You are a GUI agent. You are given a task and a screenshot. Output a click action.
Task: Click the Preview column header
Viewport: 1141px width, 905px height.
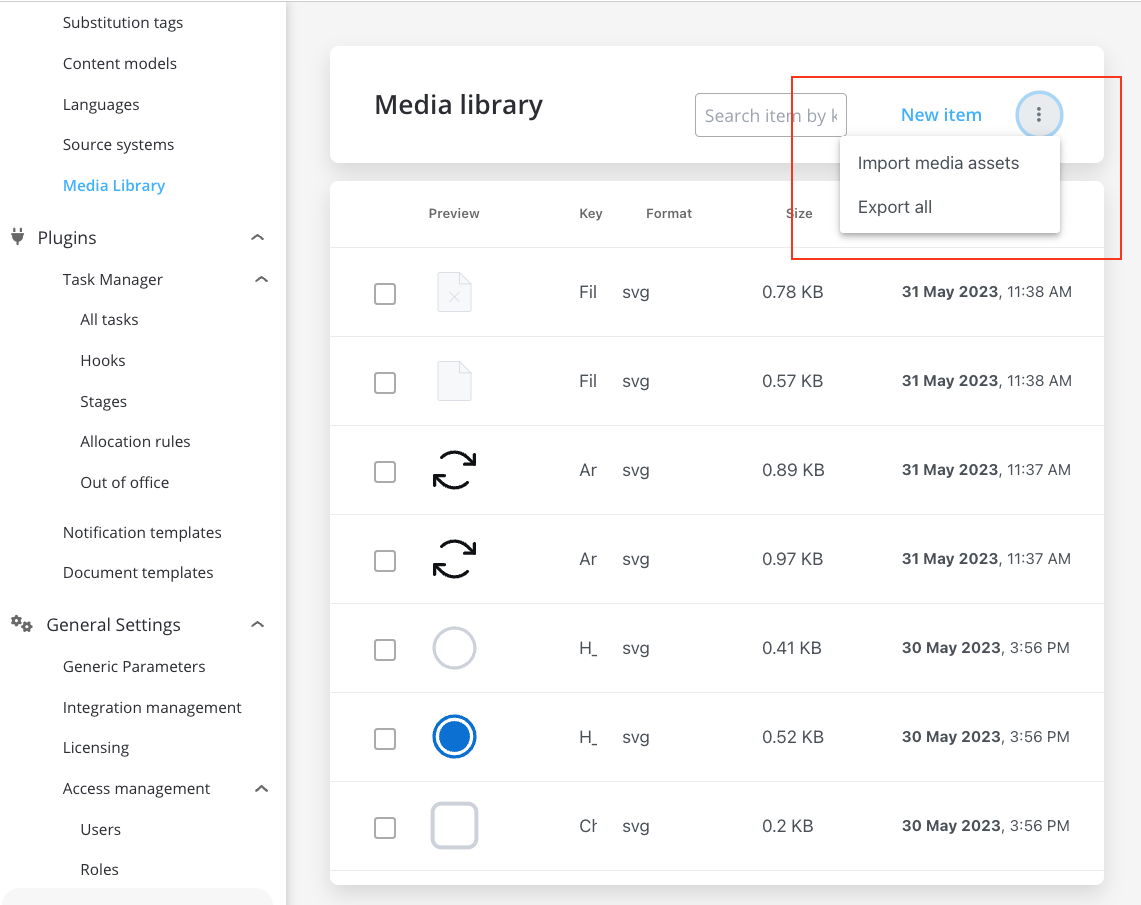point(454,213)
